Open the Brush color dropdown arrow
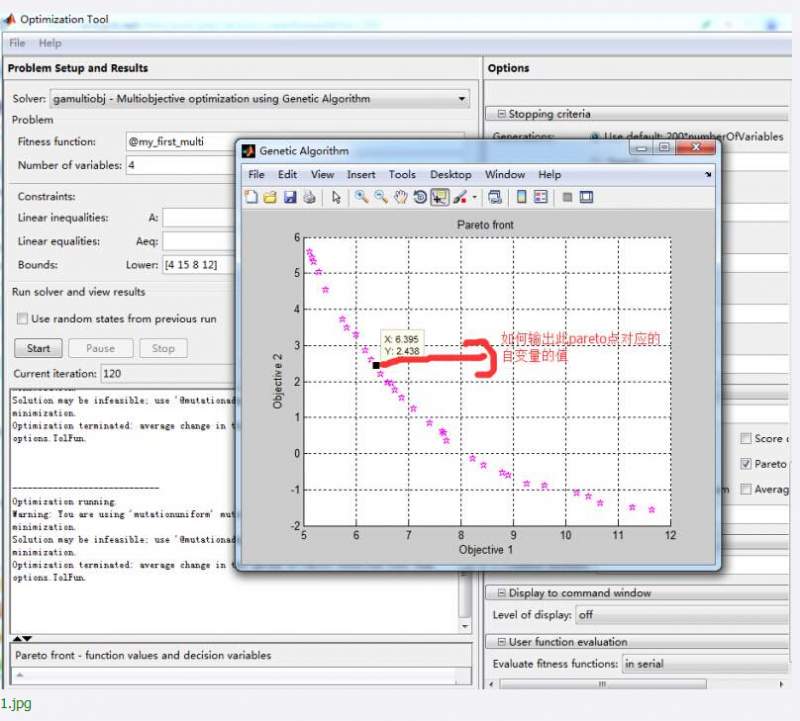The image size is (800, 721). 474,197
